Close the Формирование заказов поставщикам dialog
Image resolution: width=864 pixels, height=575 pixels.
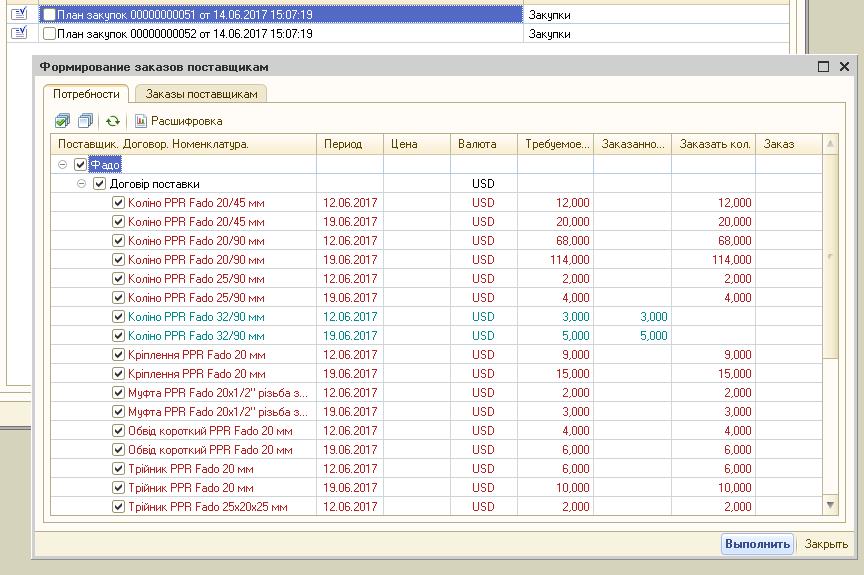coord(844,67)
